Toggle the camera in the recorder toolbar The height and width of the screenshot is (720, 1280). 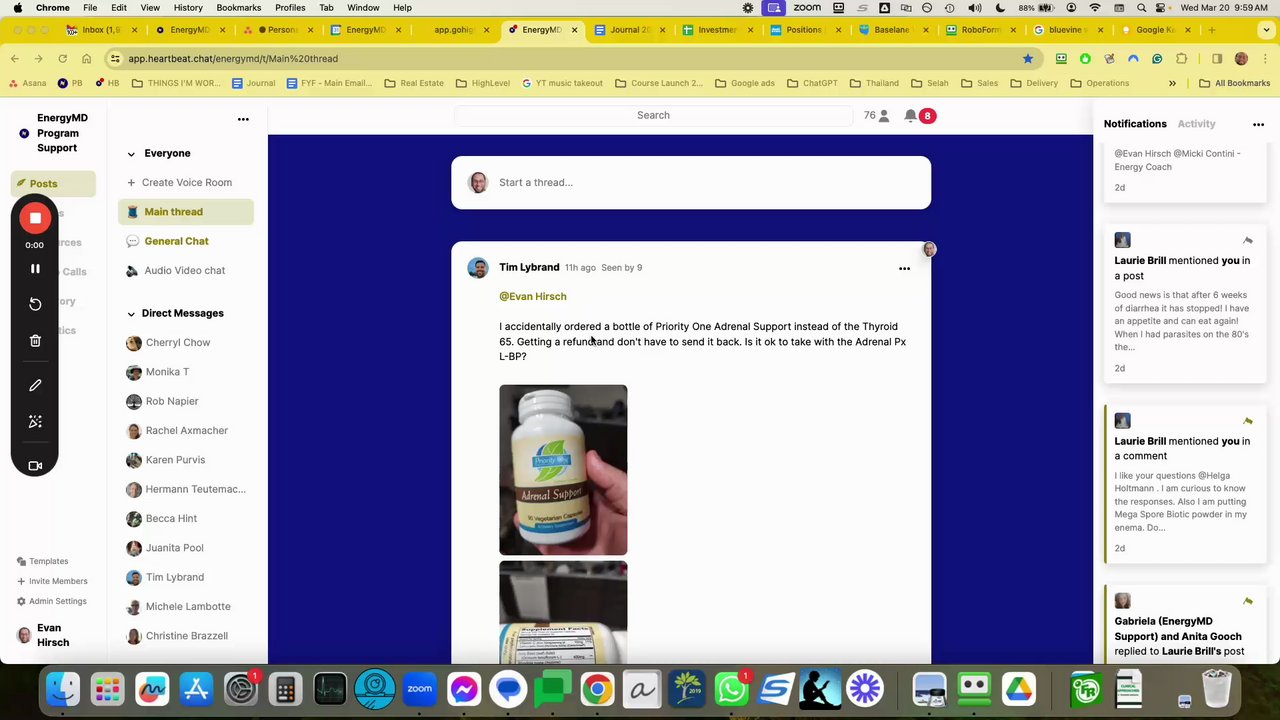pyautogui.click(x=35, y=466)
